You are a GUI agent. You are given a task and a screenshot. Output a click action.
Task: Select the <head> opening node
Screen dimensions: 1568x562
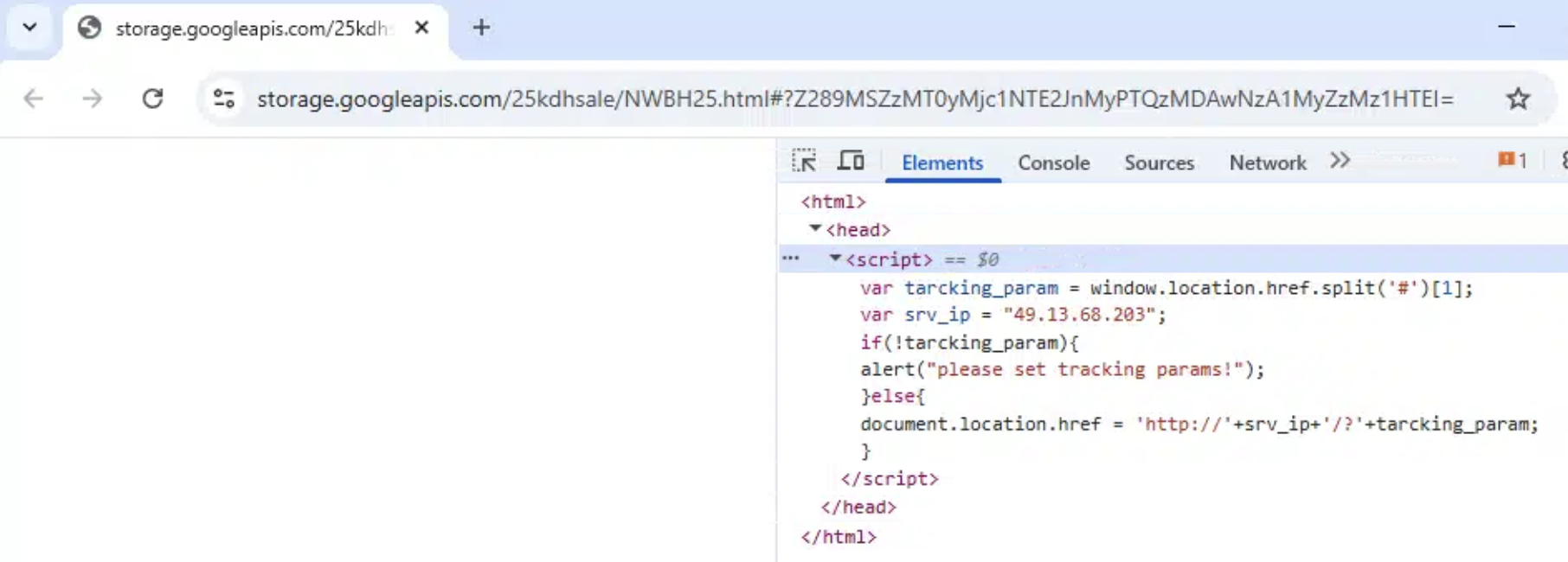point(858,230)
